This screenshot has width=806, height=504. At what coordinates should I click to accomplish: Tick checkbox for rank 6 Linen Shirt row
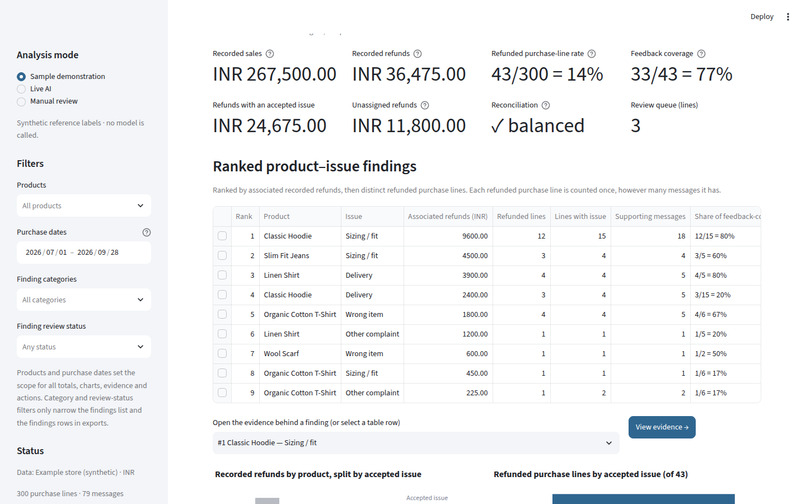222,333
